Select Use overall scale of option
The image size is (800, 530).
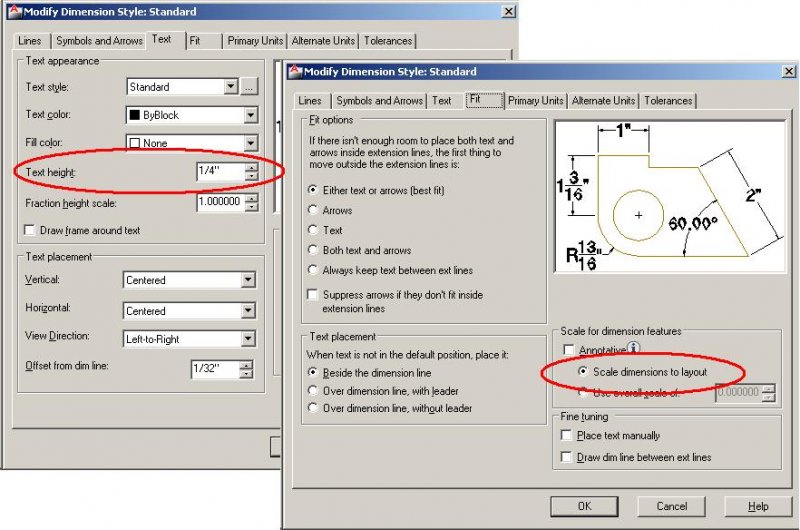coord(582,392)
